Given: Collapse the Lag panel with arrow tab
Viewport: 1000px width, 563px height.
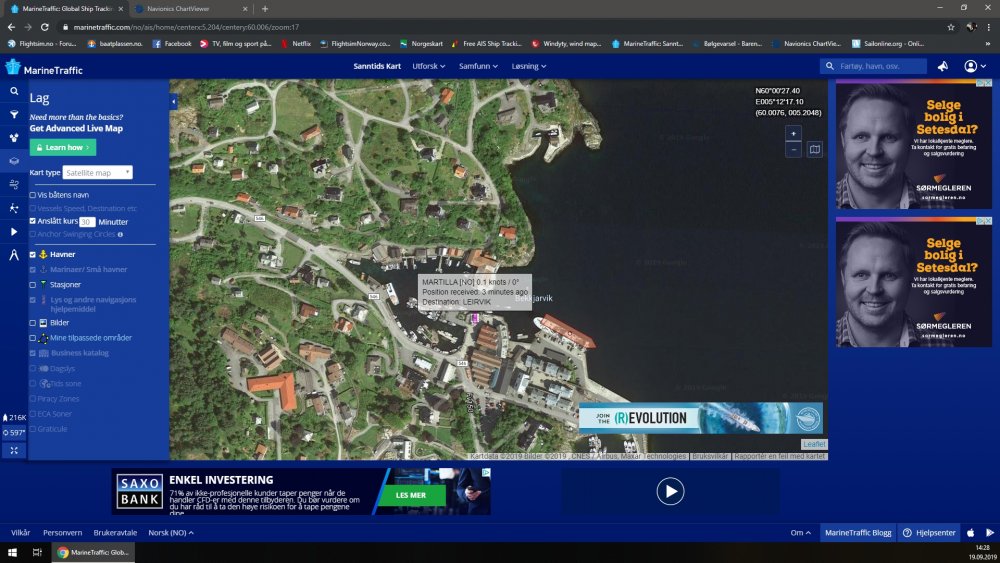Looking at the screenshot, I should (x=173, y=101).
